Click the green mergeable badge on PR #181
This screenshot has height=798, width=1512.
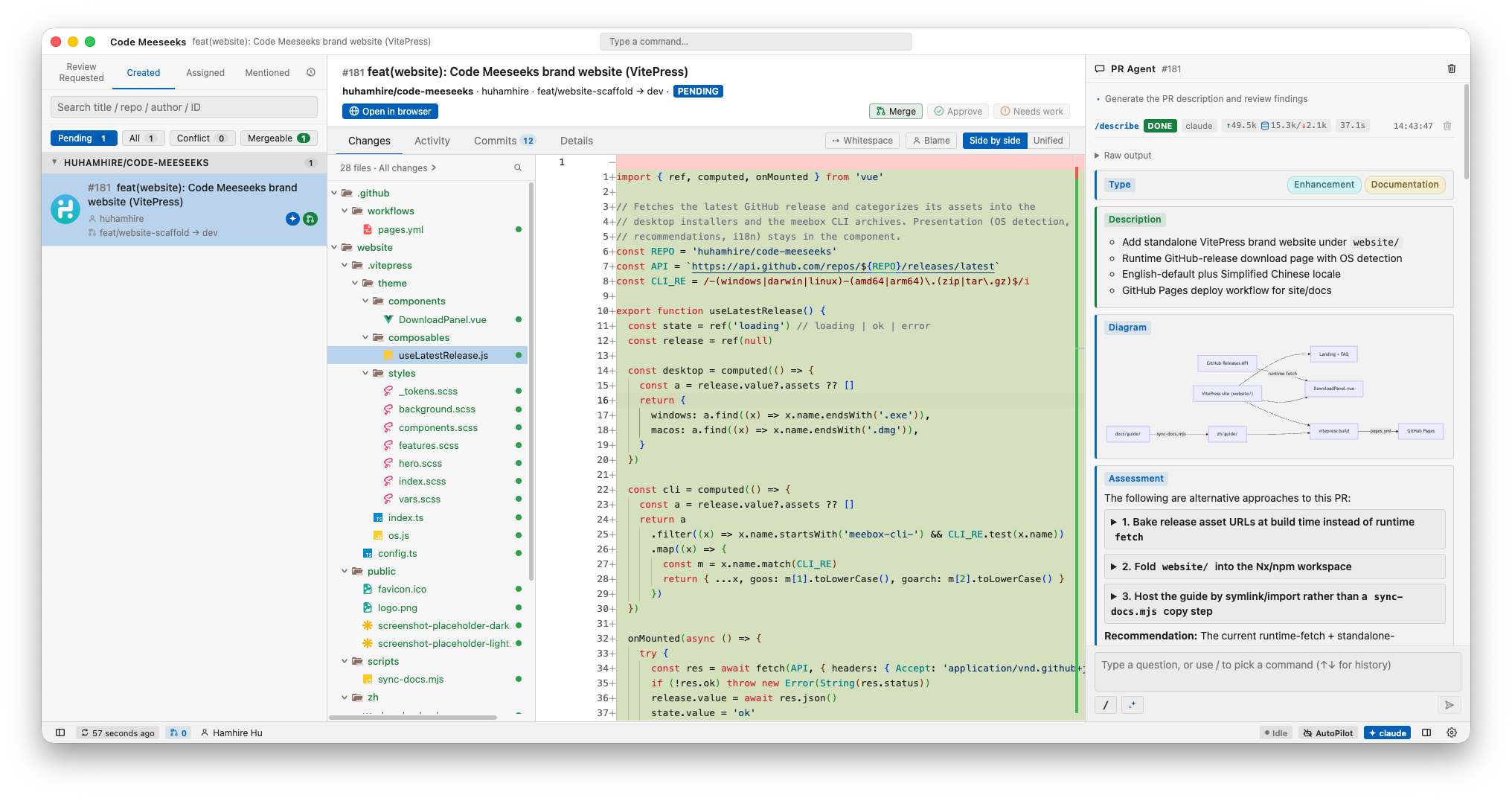[x=310, y=218]
